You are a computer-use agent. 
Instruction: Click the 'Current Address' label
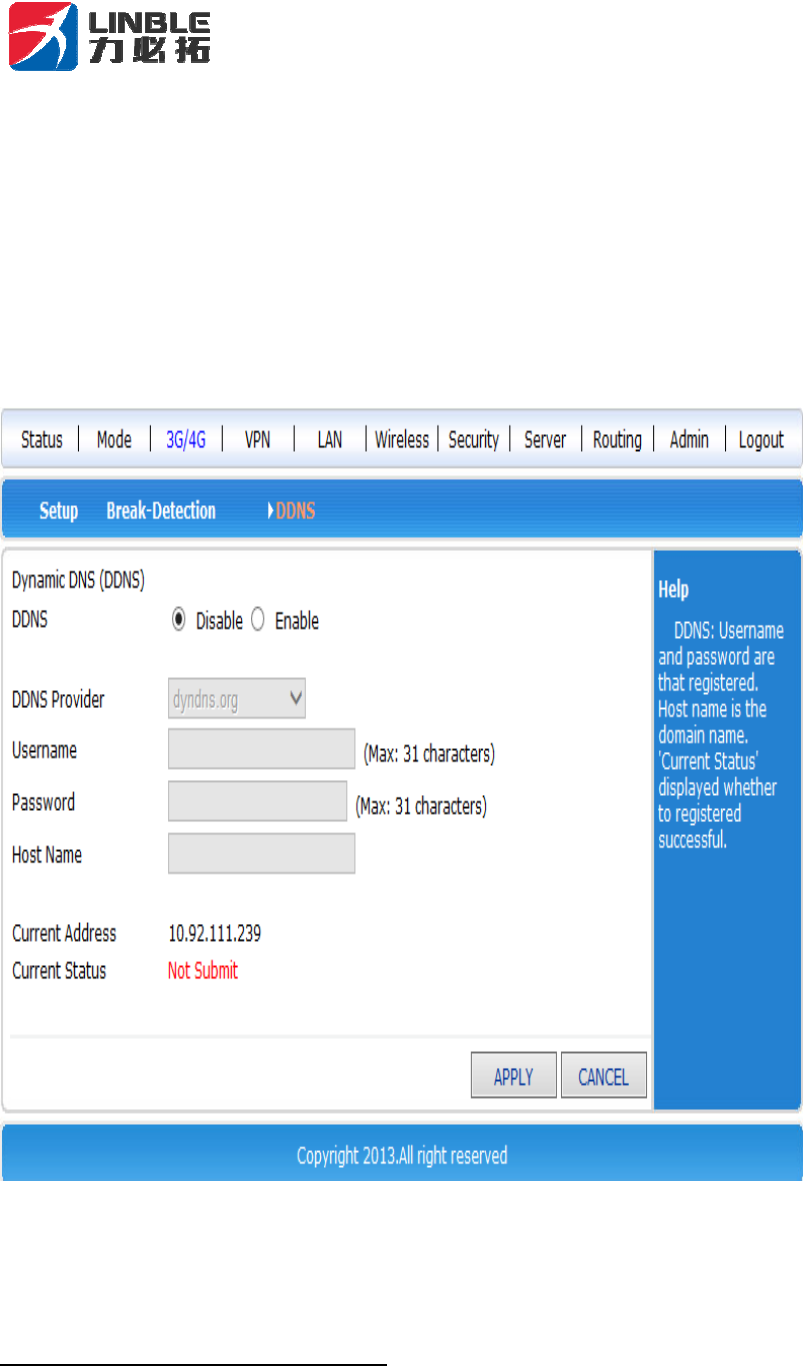click(64, 933)
